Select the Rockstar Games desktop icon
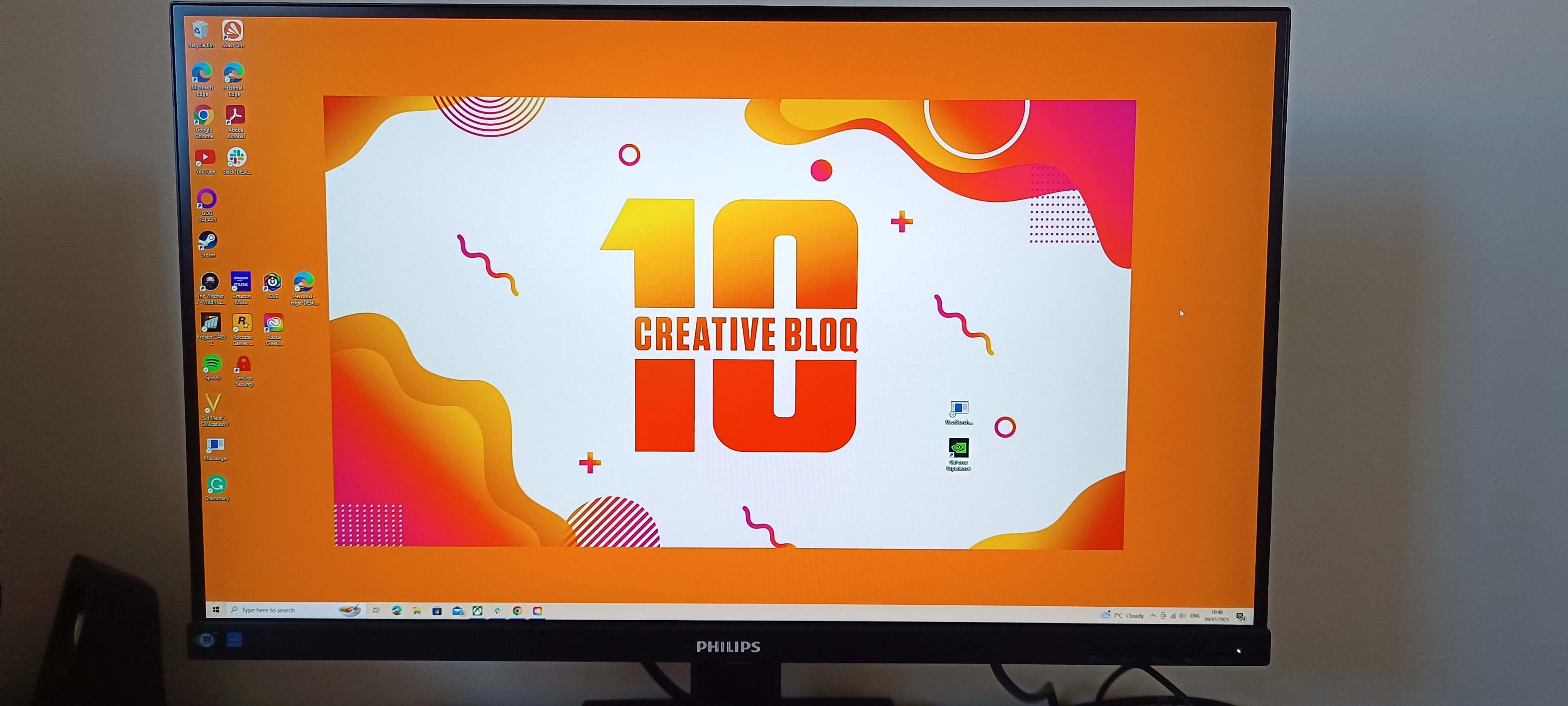Screen dimensions: 1568x706 [242, 330]
